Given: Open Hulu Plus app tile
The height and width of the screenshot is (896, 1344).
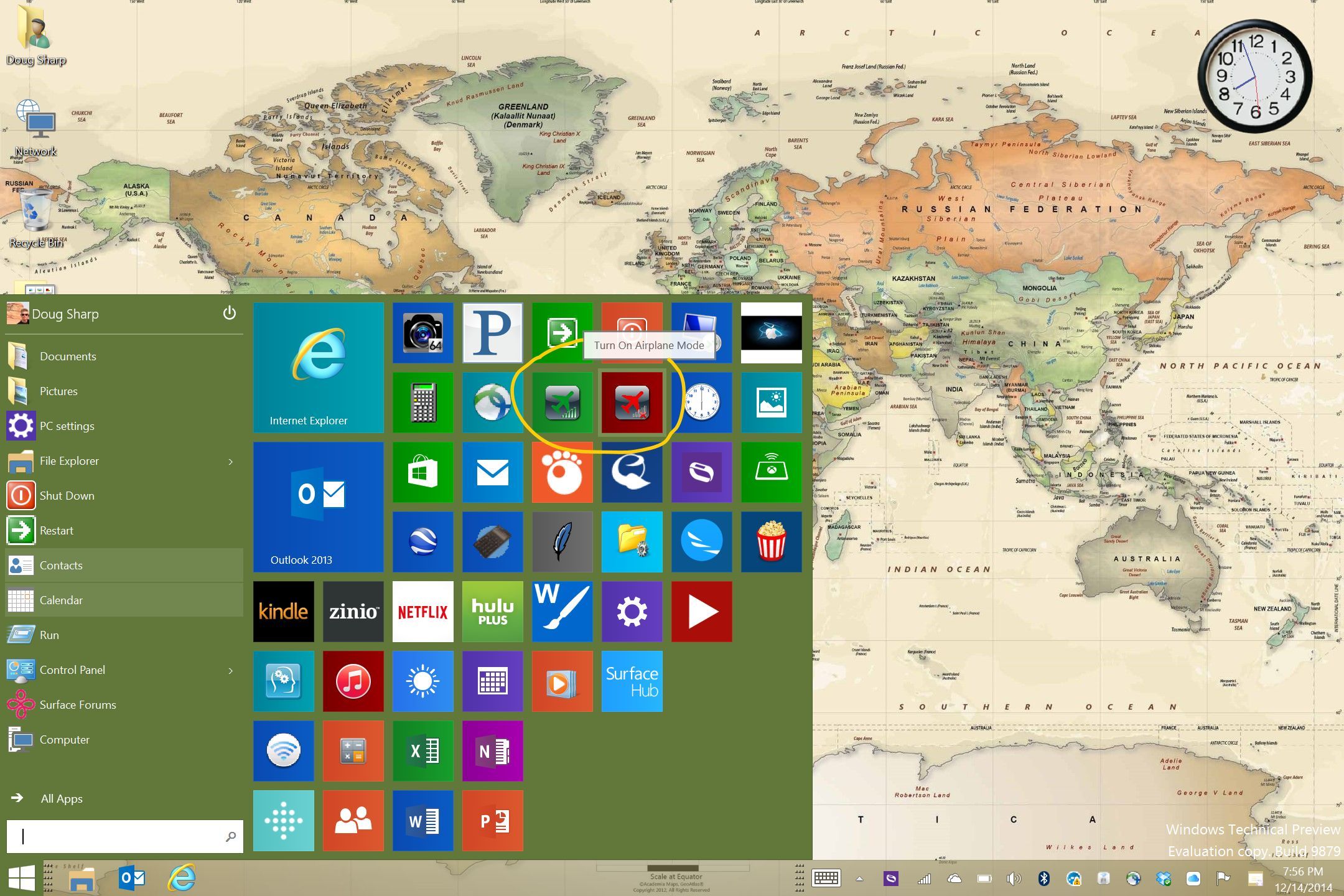Looking at the screenshot, I should 493,612.
